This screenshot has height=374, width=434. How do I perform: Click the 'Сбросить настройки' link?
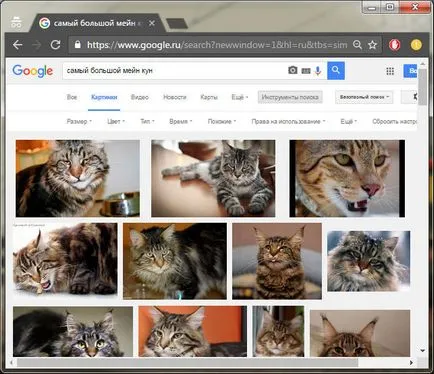[x=395, y=122]
